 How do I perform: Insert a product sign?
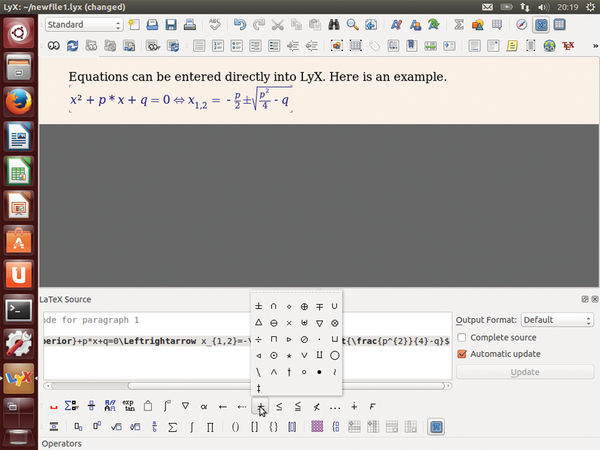[x=210, y=427]
